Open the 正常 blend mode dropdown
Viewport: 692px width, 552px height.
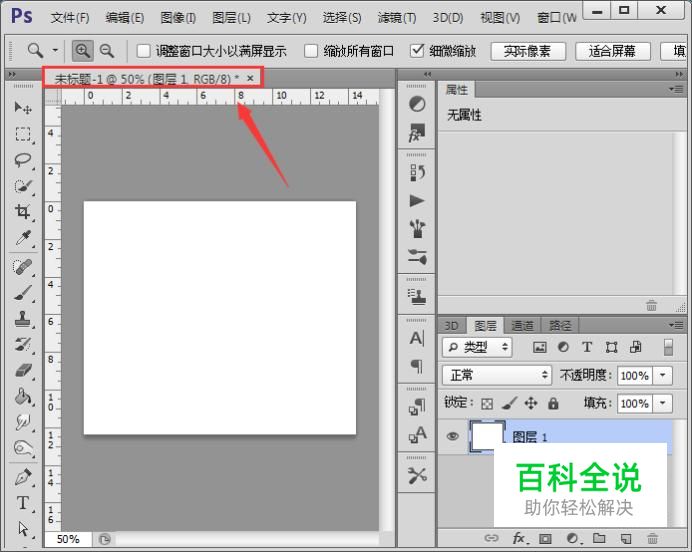pos(497,375)
